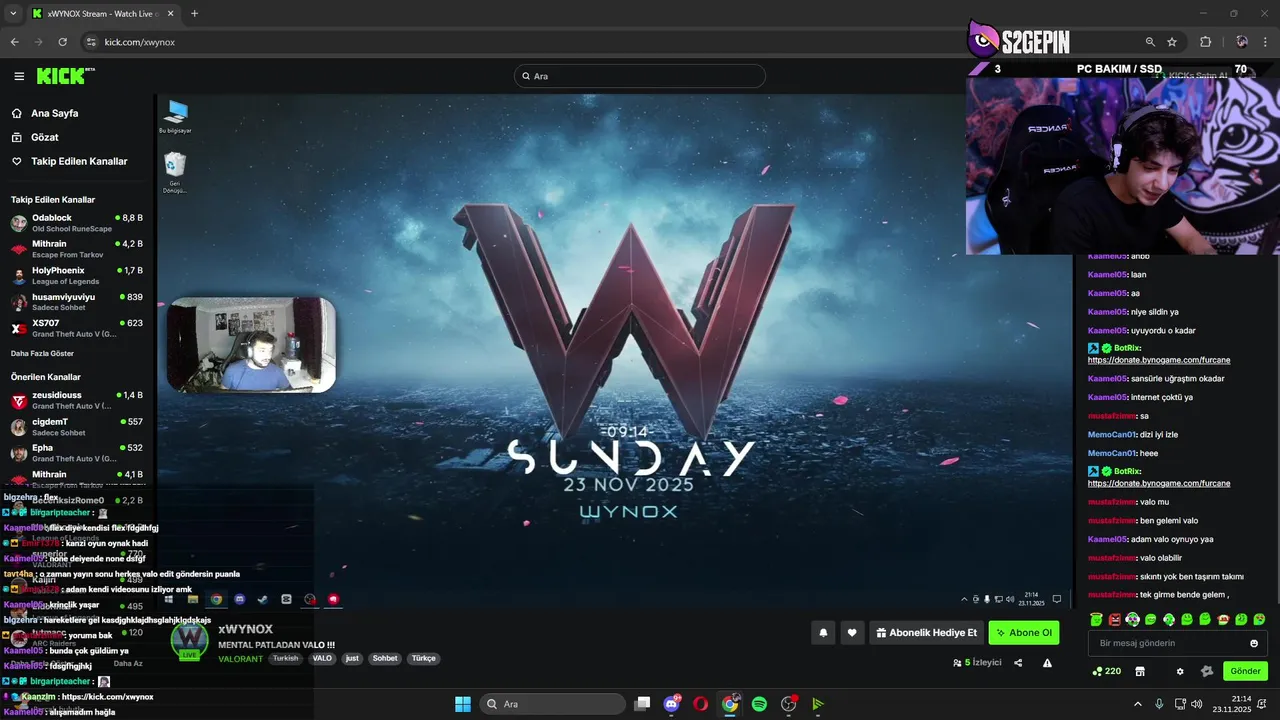Click the Türkçe tag
Screen dimensions: 1280x720
click(x=423, y=659)
